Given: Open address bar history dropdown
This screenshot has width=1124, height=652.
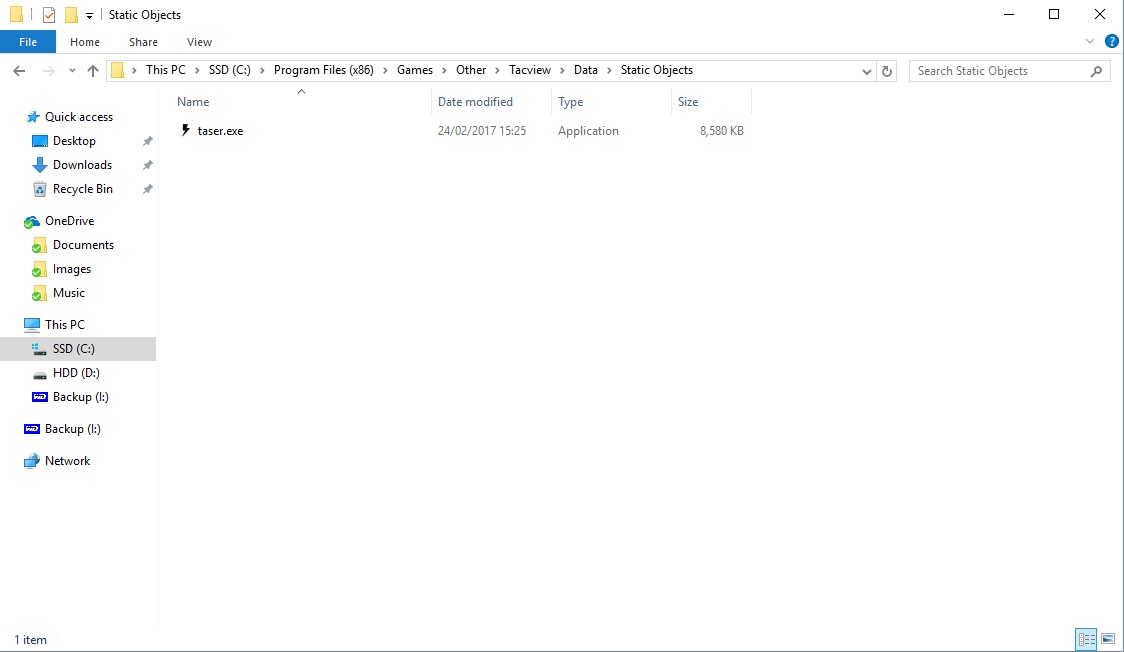Looking at the screenshot, I should click(x=867, y=71).
